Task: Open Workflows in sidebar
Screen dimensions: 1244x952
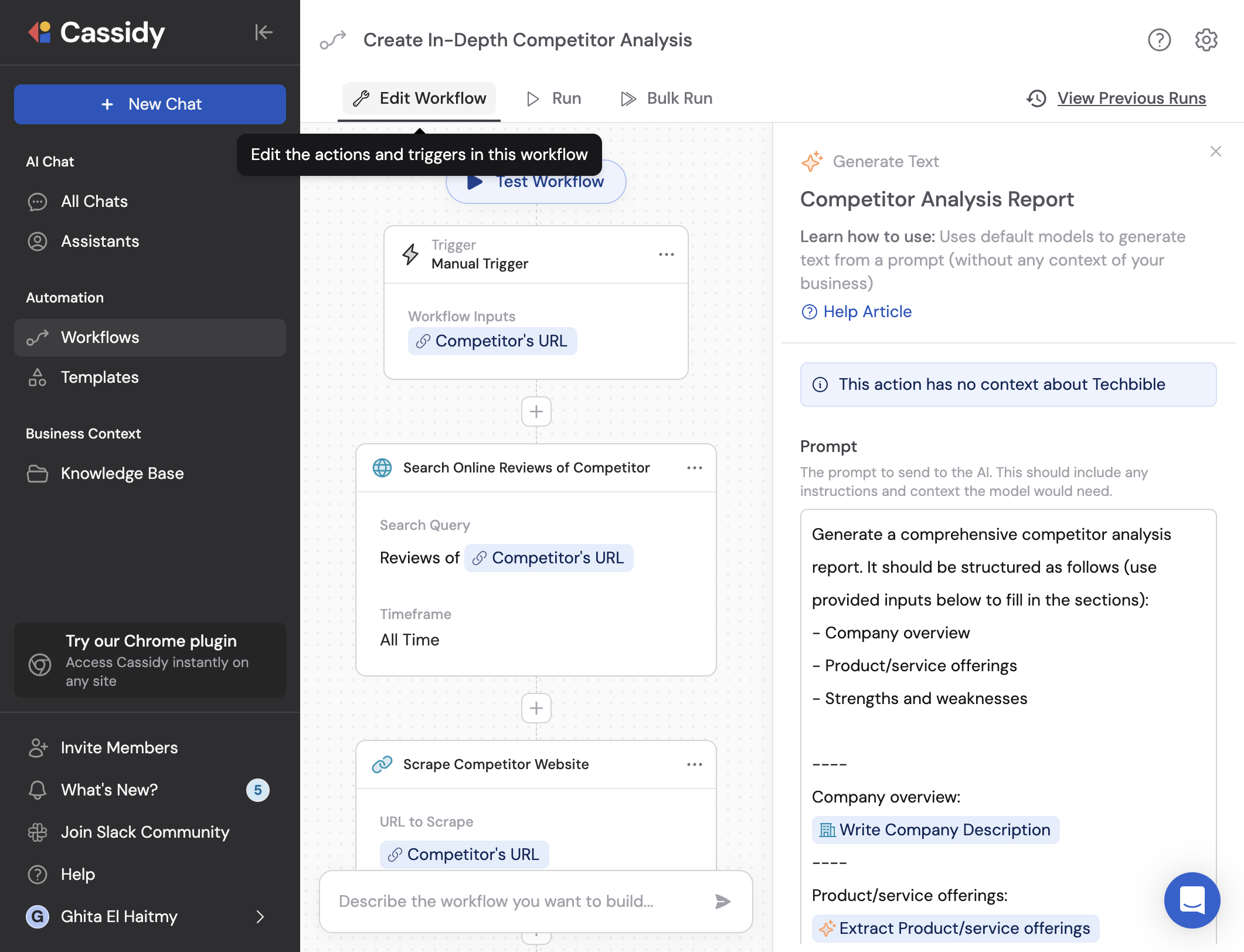Action: point(150,338)
